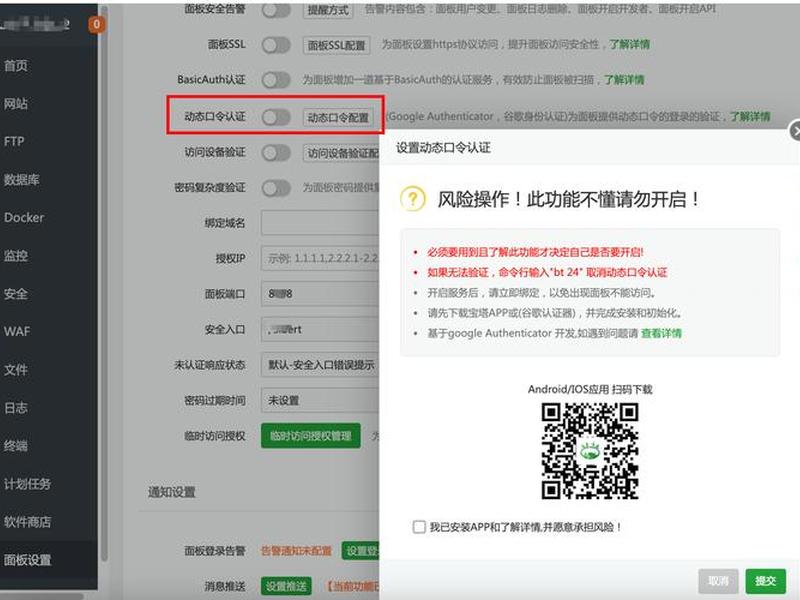Image resolution: width=800 pixels, height=600 pixels.
Task: Open 终端 in the sidebar
Action: [16, 445]
